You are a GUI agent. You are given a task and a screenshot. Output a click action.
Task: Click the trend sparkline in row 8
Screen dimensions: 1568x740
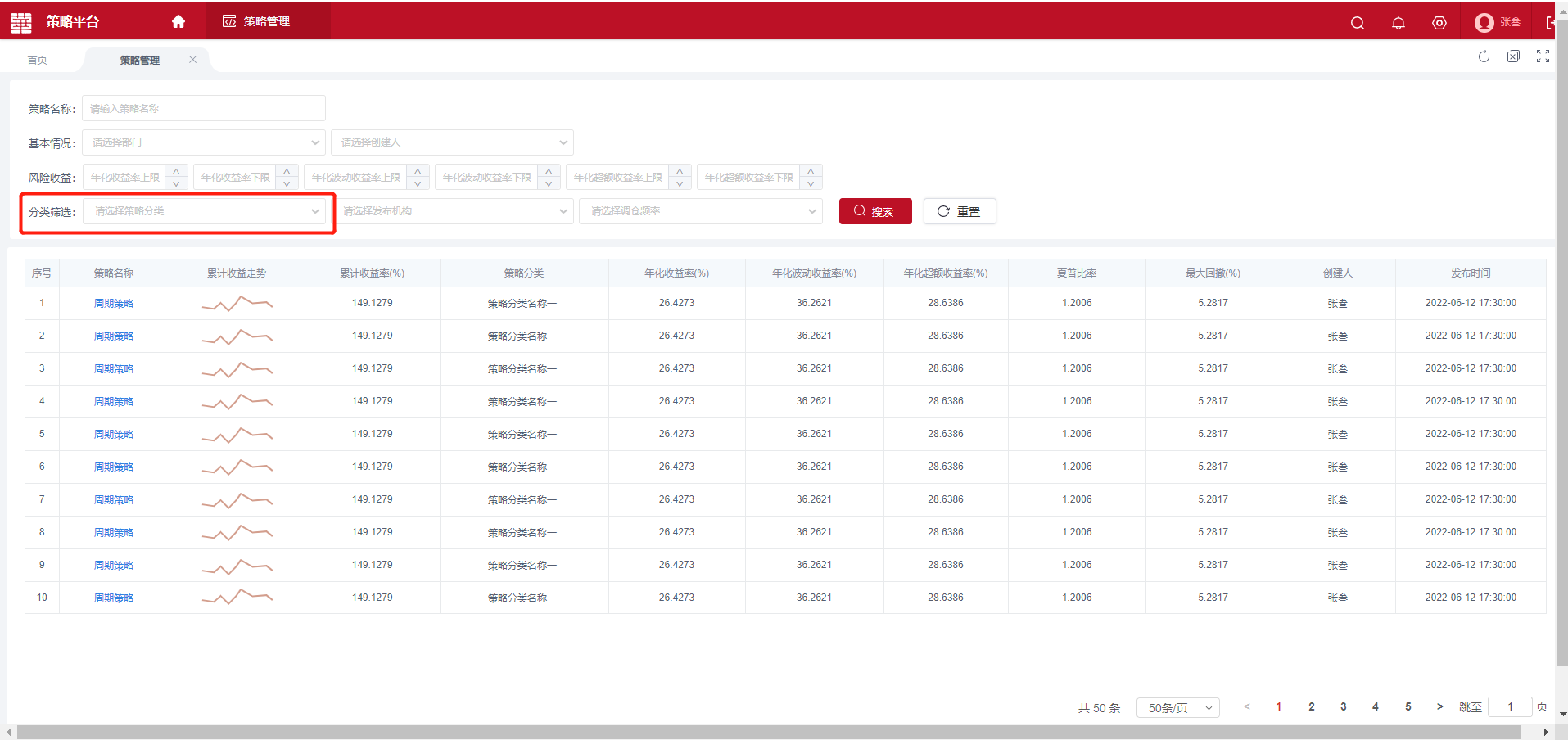click(237, 533)
